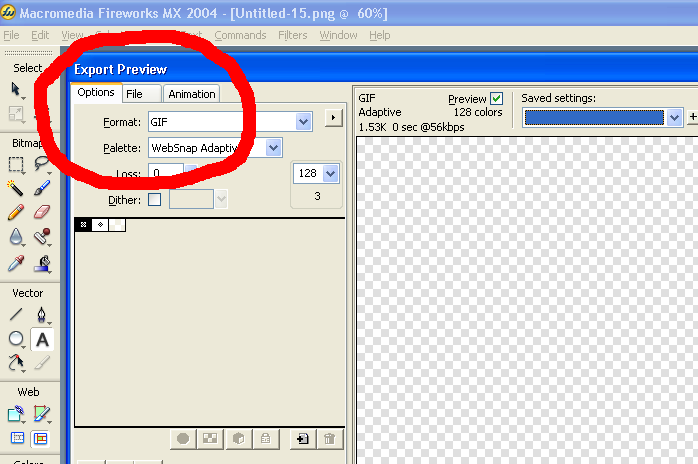Select the Line tool
This screenshot has height=464, width=698.
coord(16,315)
